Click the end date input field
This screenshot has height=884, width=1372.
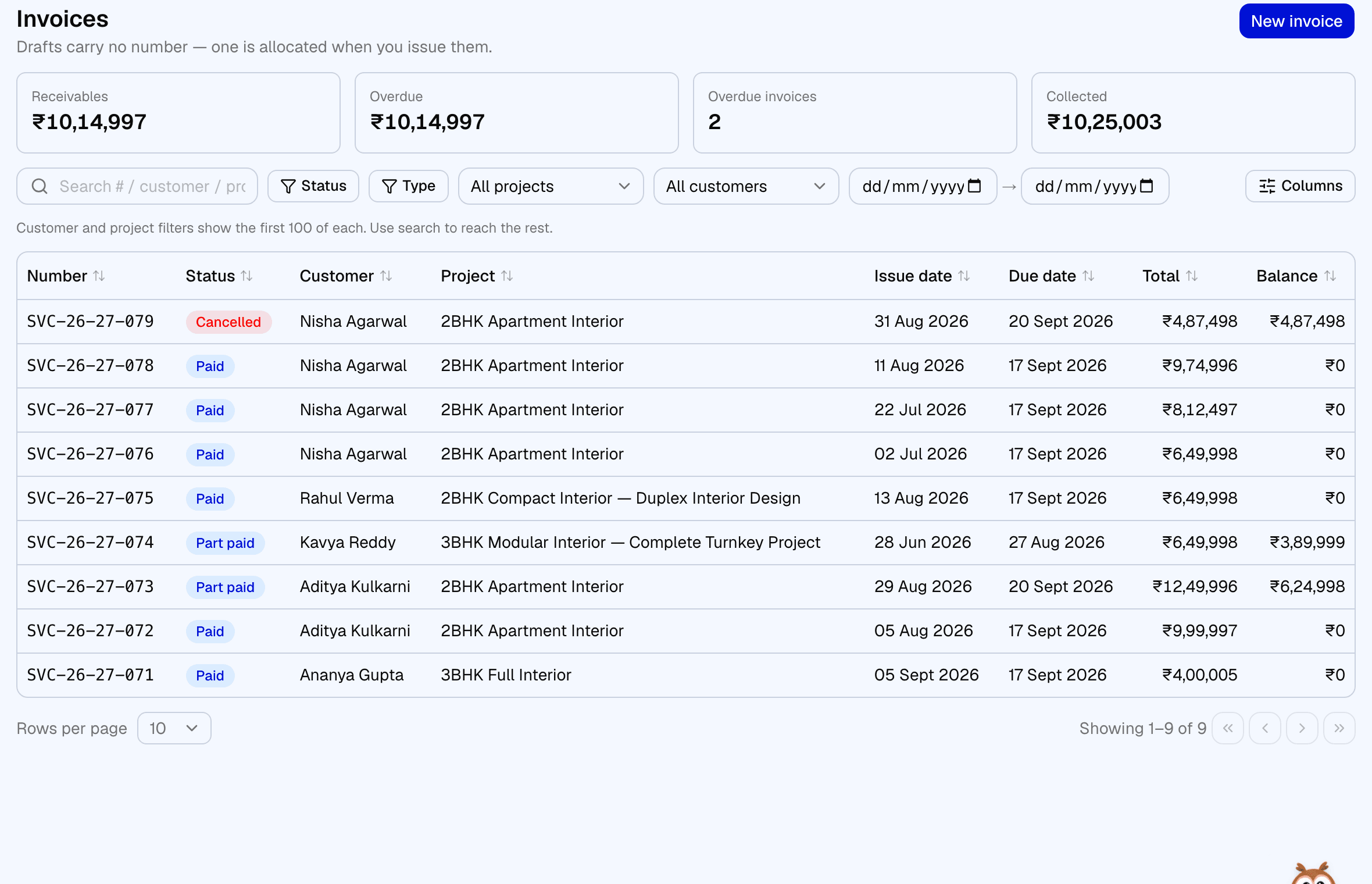(1095, 186)
